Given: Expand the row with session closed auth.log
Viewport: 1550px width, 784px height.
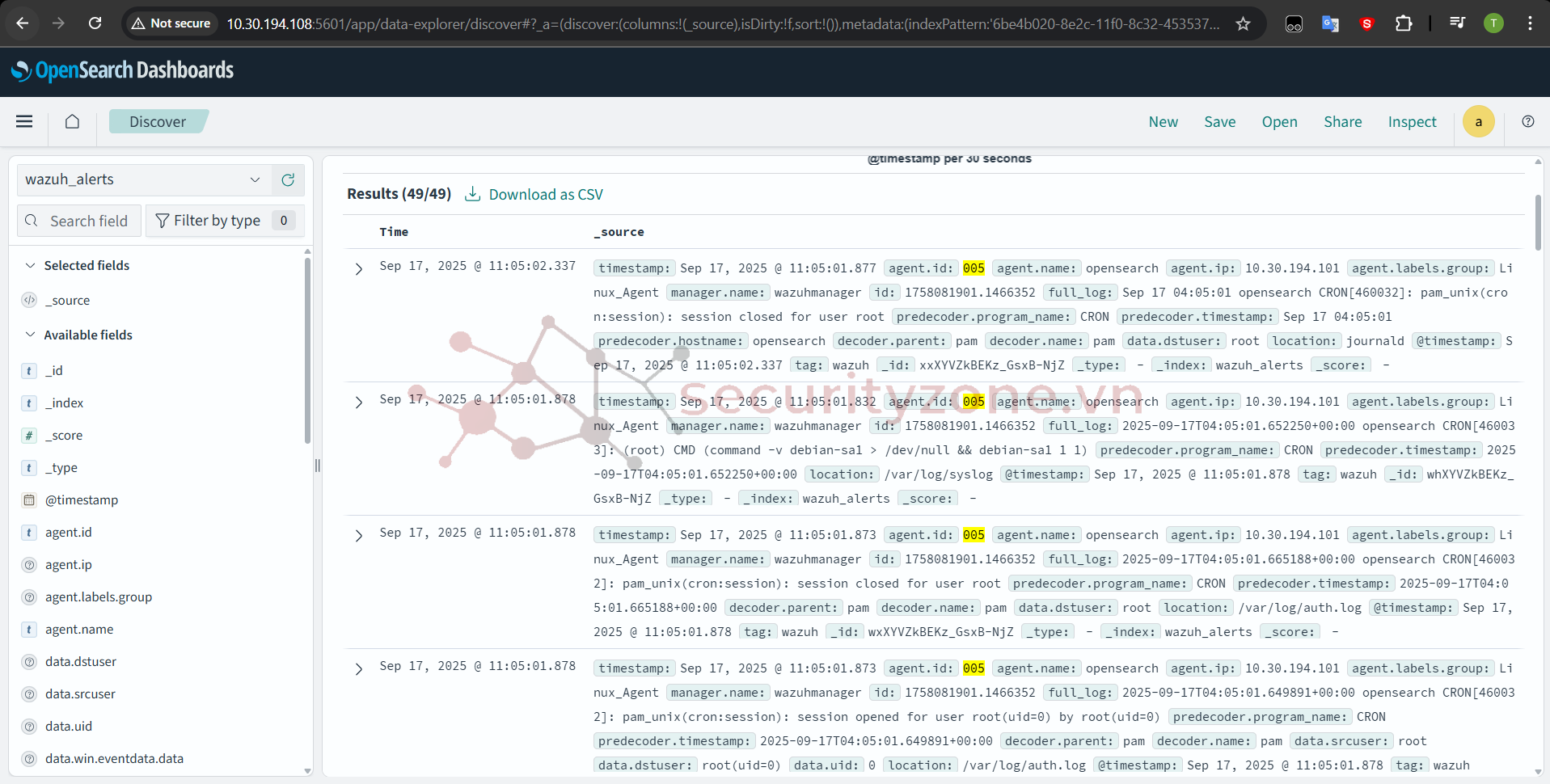Looking at the screenshot, I should click(359, 536).
